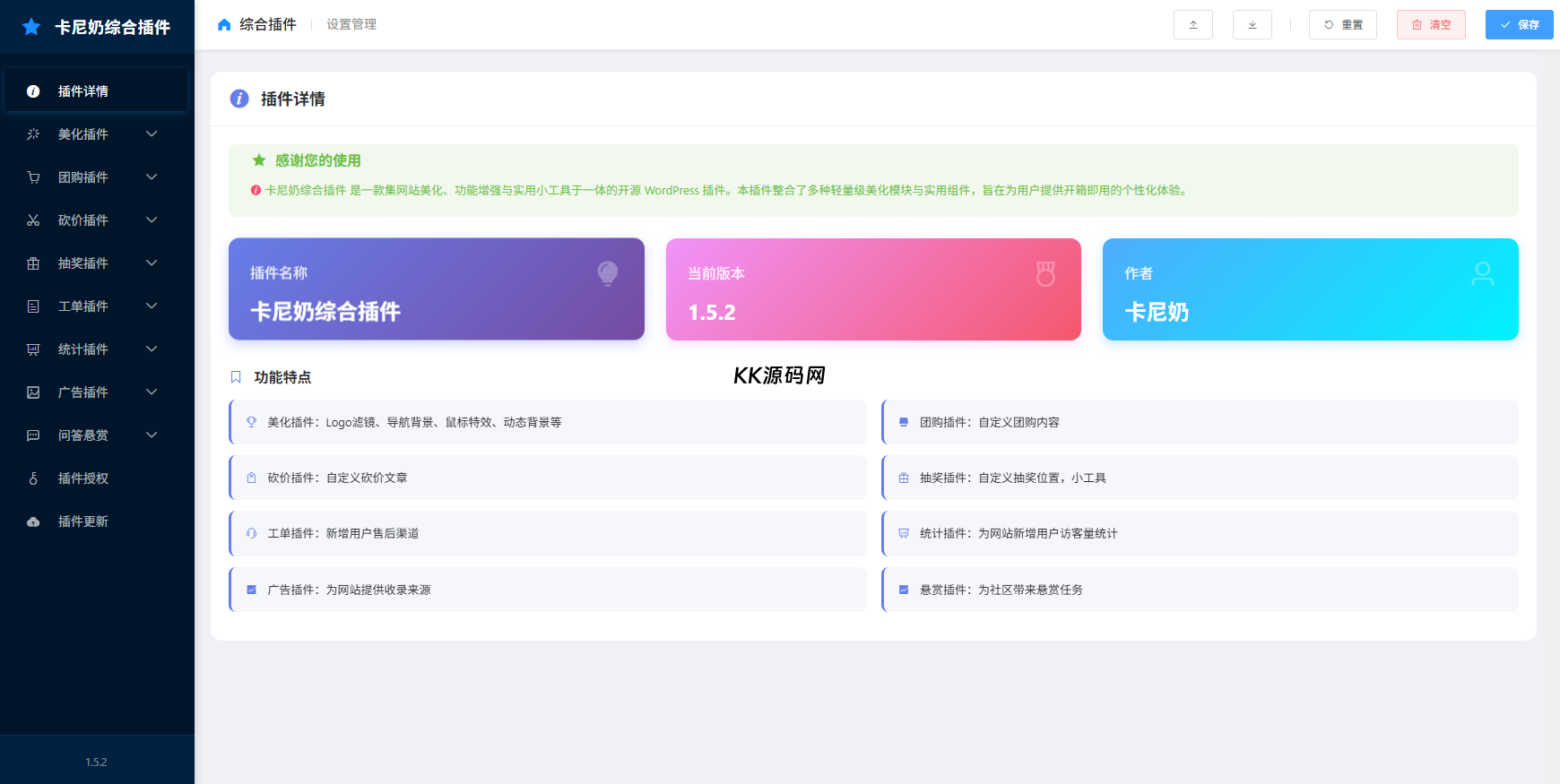Viewport: 1560px width, 784px height.
Task: Click the red 清空 clear button
Action: (x=1431, y=25)
